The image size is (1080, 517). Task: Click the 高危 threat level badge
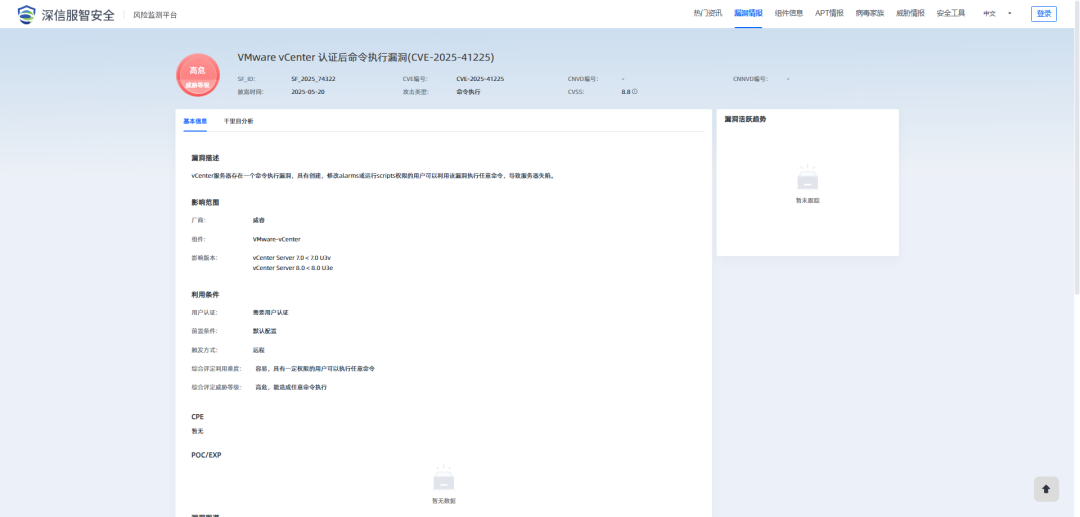198,75
